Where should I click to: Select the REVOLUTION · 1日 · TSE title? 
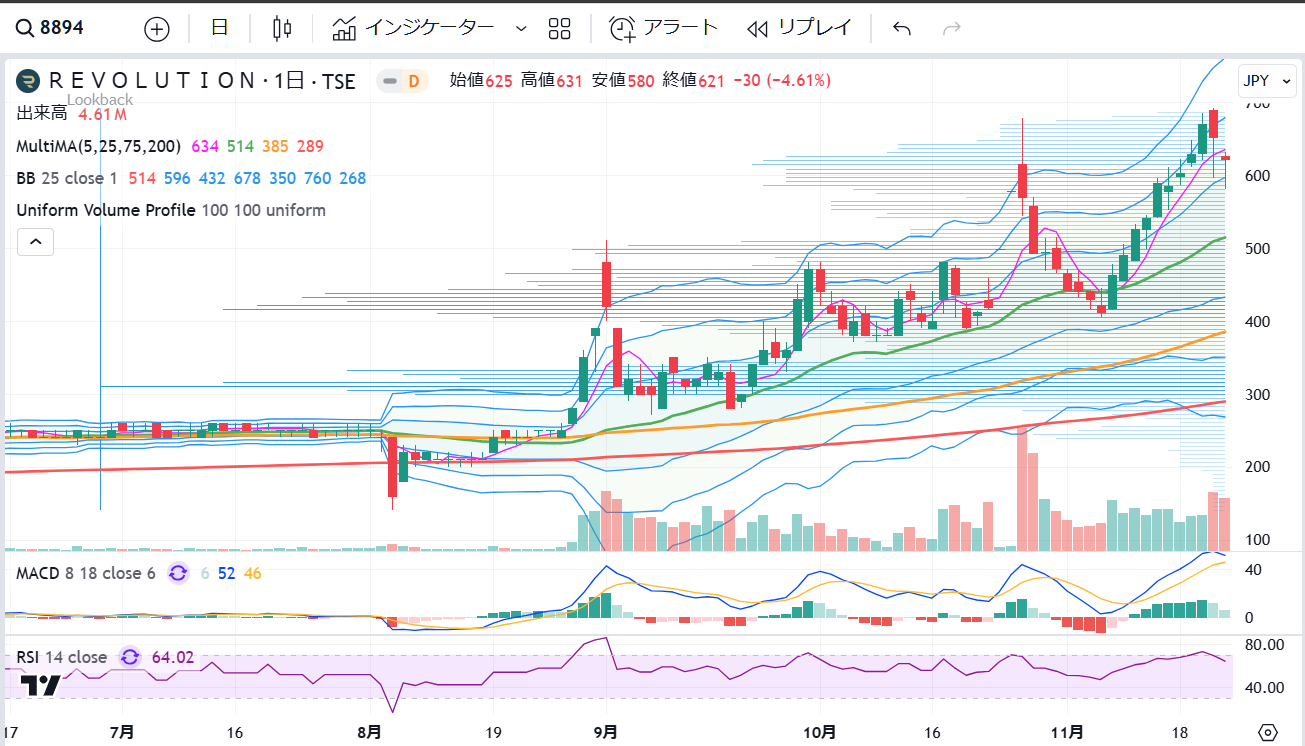202,81
